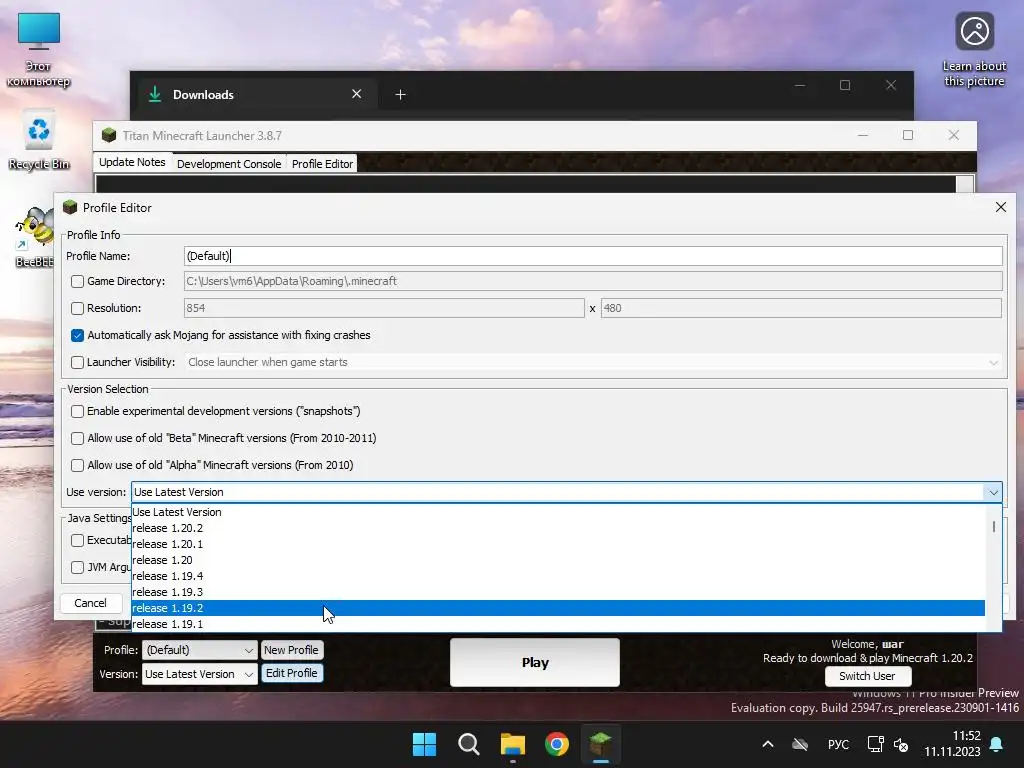Image resolution: width=1024 pixels, height=768 pixels.
Task: Select release 1.19.4 from list
Action: click(x=558, y=576)
